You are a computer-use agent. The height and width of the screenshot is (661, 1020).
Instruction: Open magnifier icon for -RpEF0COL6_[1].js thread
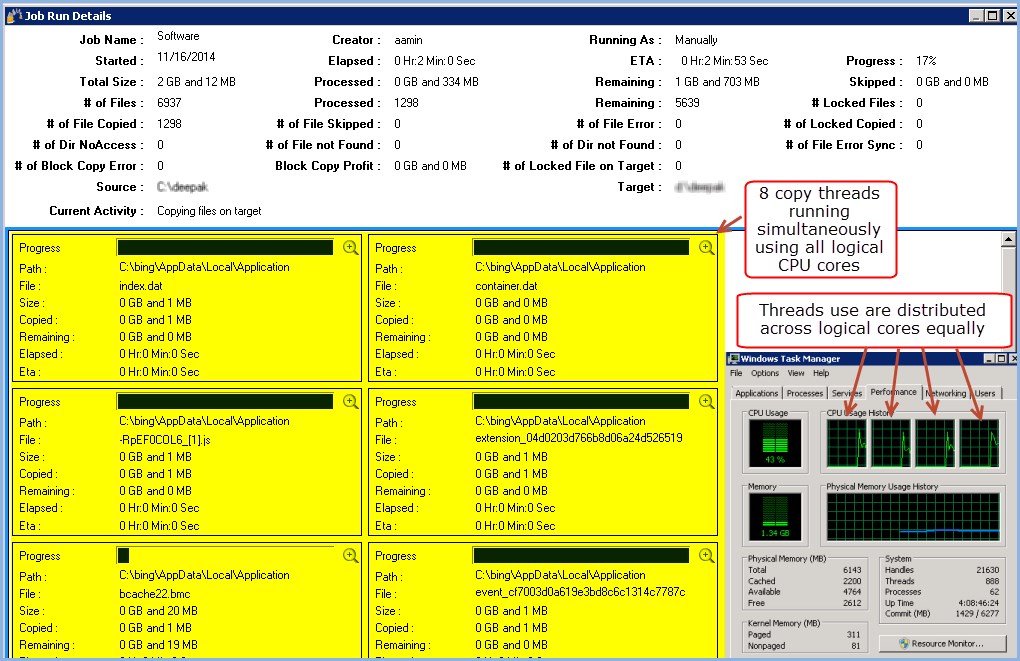[x=351, y=402]
